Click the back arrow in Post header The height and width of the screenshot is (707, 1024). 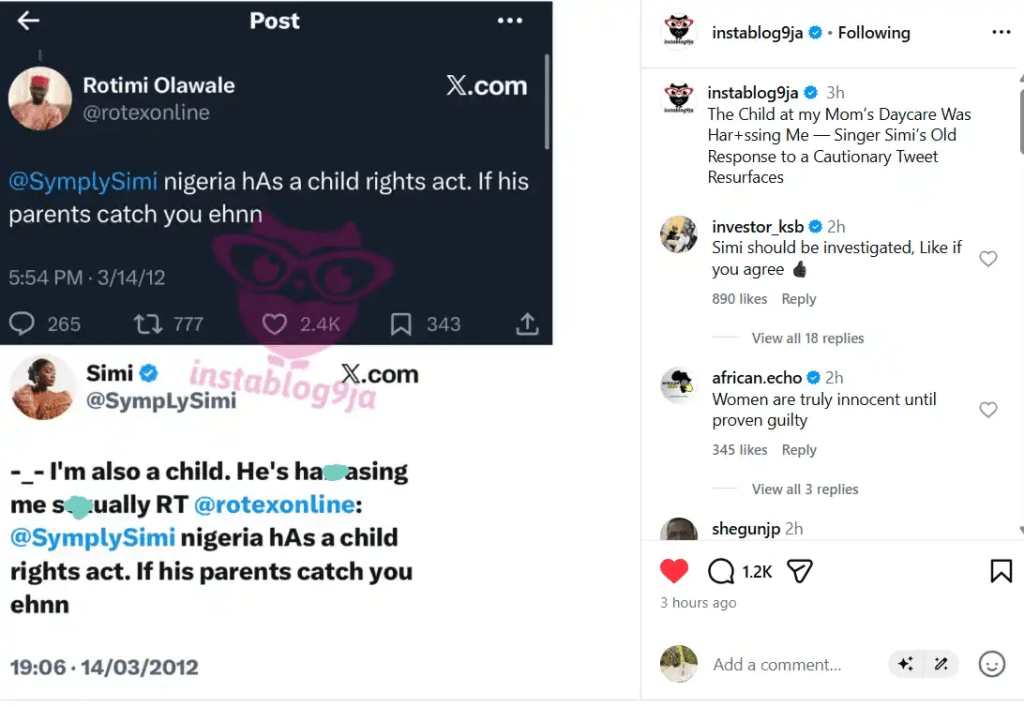coord(29,21)
